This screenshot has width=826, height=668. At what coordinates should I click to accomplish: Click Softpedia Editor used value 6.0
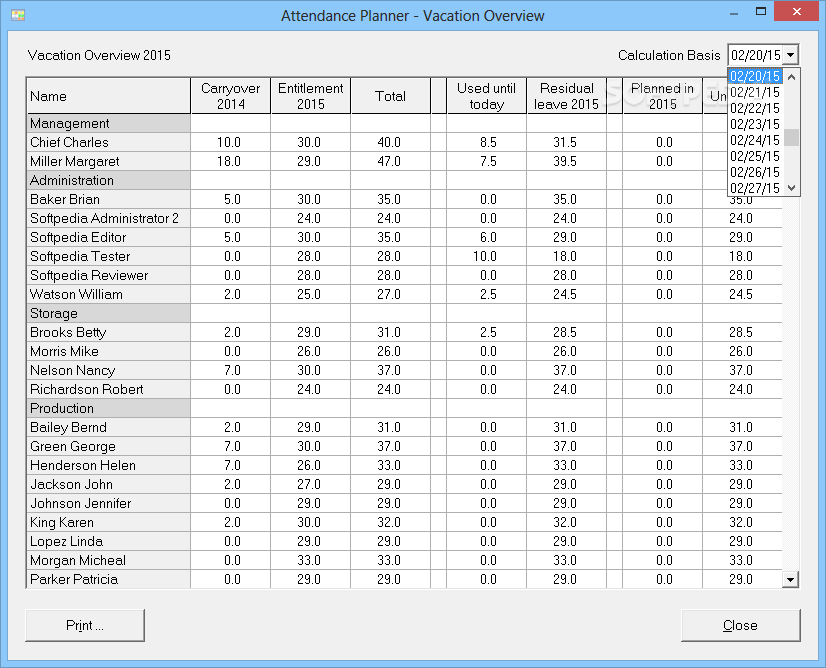pyautogui.click(x=488, y=237)
